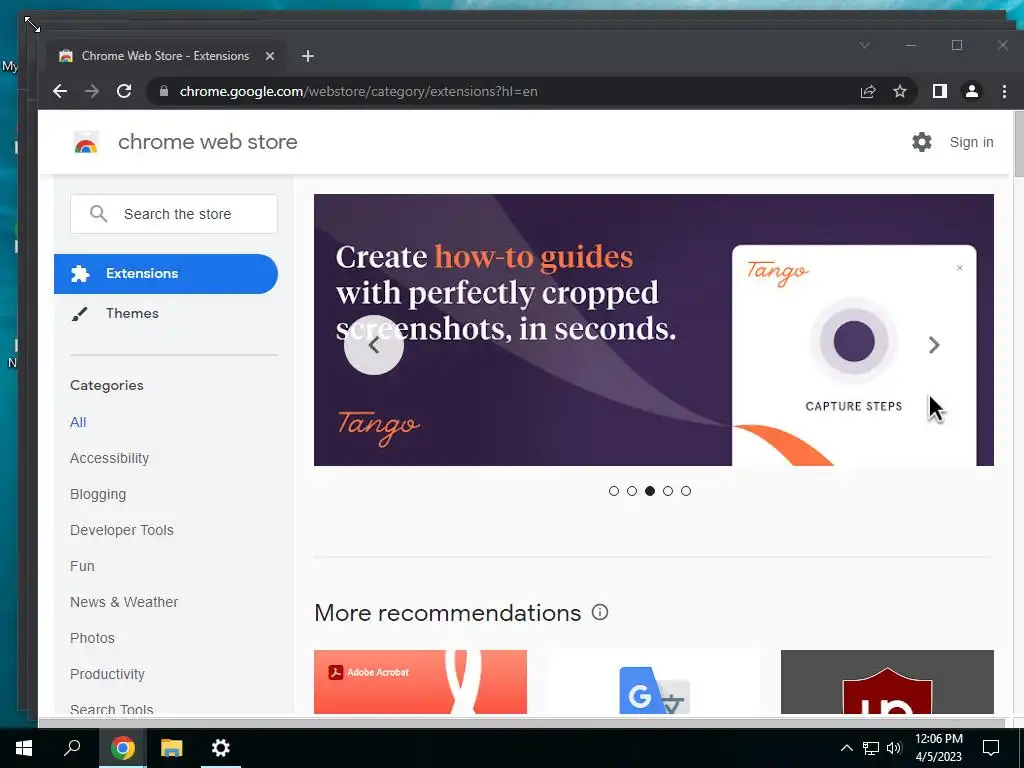Select the Themes sidebar item
Image resolution: width=1024 pixels, height=768 pixels.
[x=166, y=313]
